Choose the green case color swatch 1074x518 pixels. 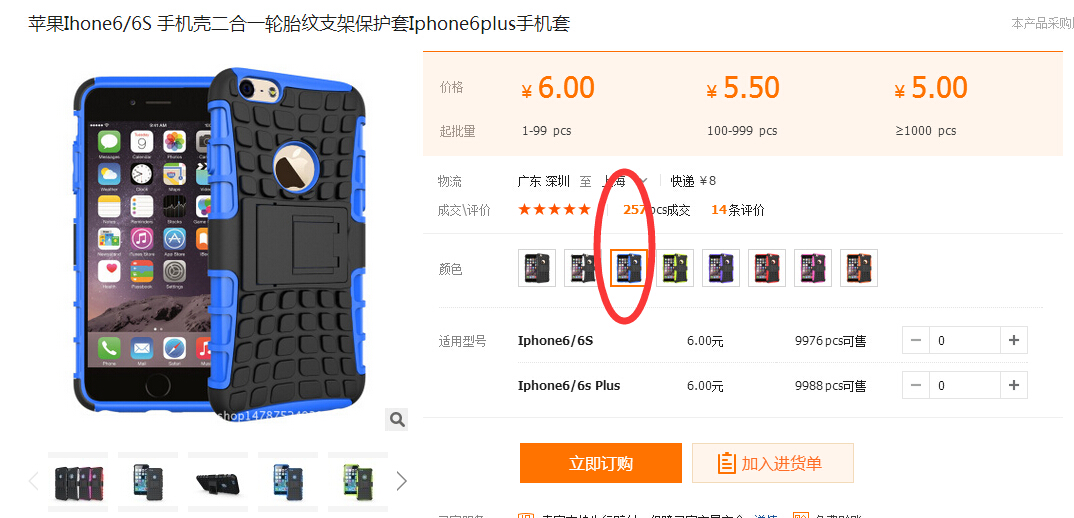[675, 268]
